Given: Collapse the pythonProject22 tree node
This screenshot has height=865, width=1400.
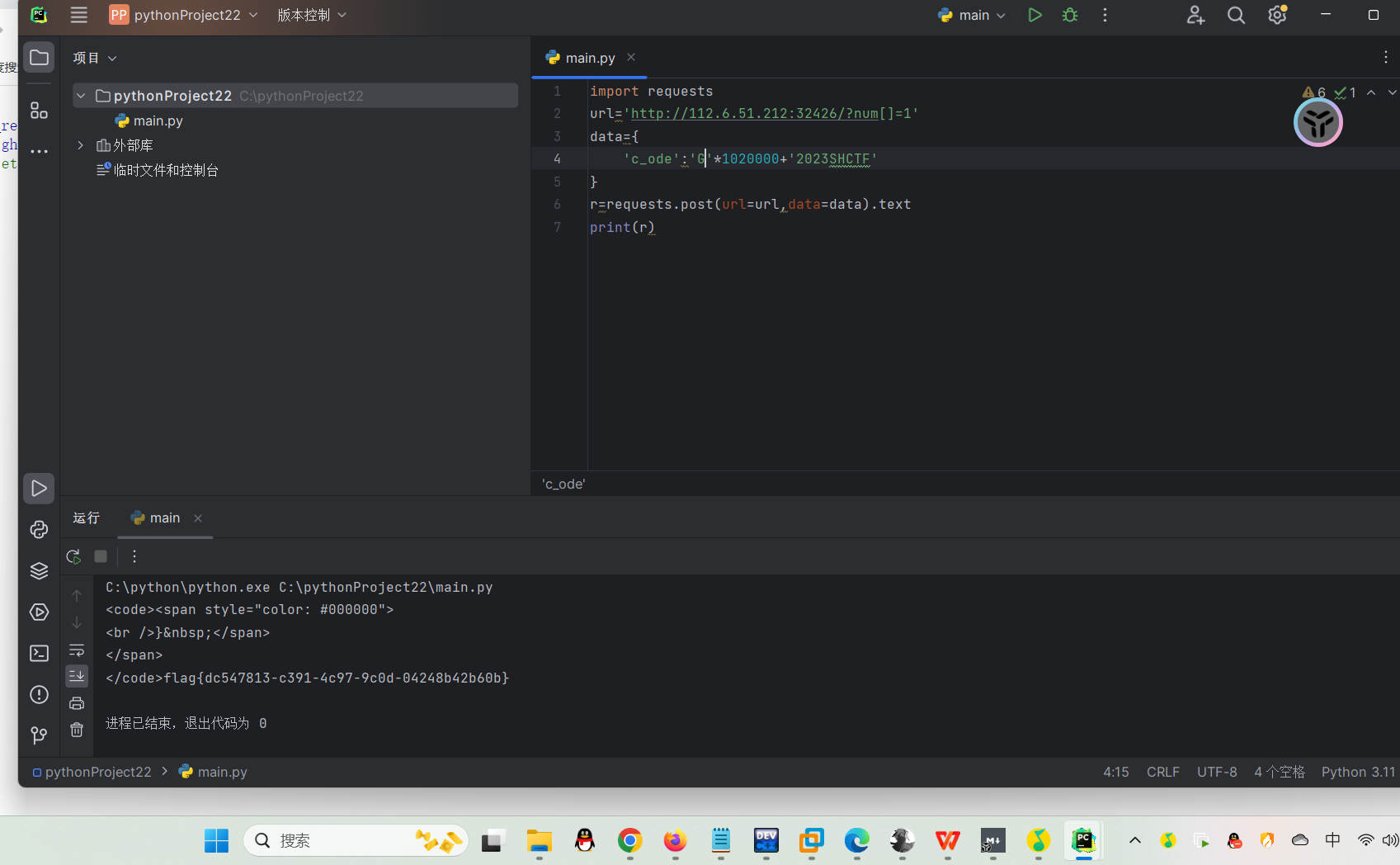Looking at the screenshot, I should point(81,96).
